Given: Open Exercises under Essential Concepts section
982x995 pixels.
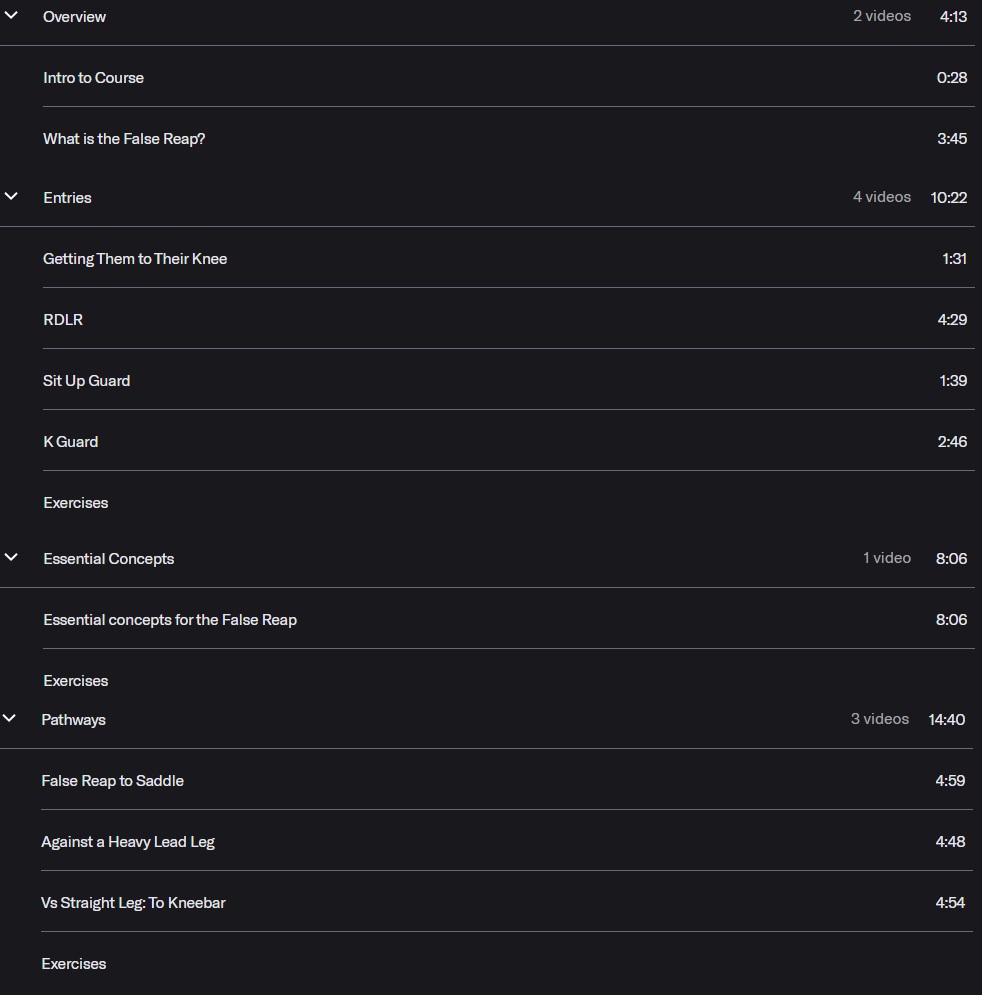Looking at the screenshot, I should click(x=76, y=681).
